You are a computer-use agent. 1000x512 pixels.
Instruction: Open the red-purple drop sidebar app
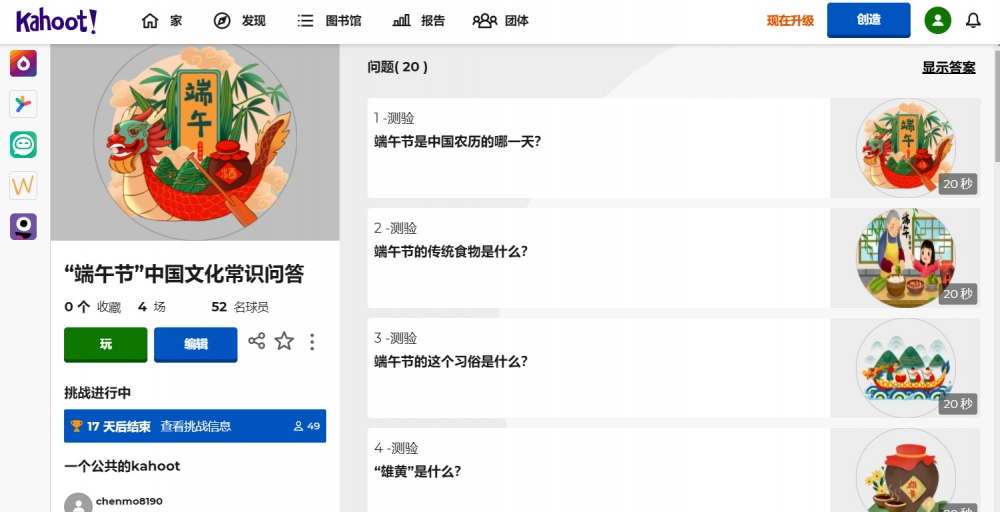pos(24,63)
